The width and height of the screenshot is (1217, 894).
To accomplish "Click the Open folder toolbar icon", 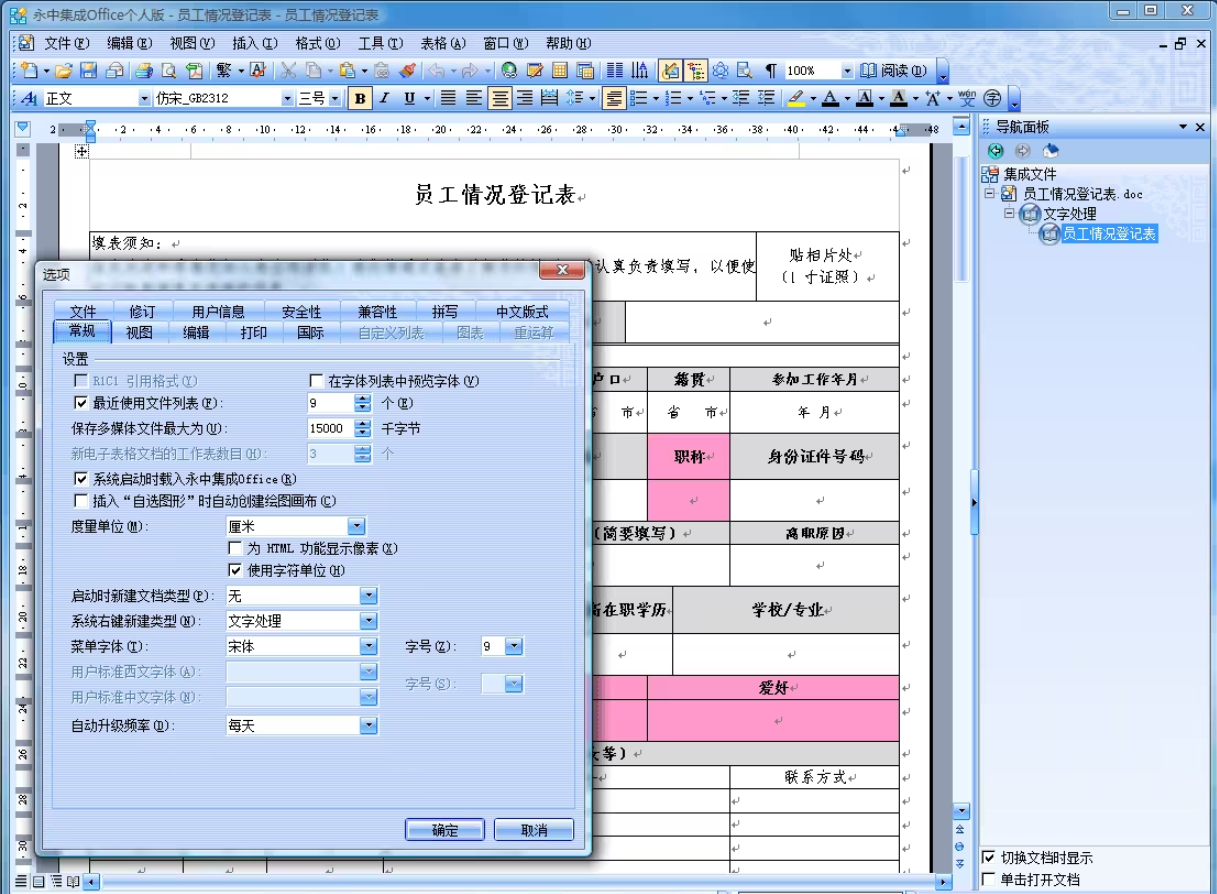I will click(x=63, y=71).
